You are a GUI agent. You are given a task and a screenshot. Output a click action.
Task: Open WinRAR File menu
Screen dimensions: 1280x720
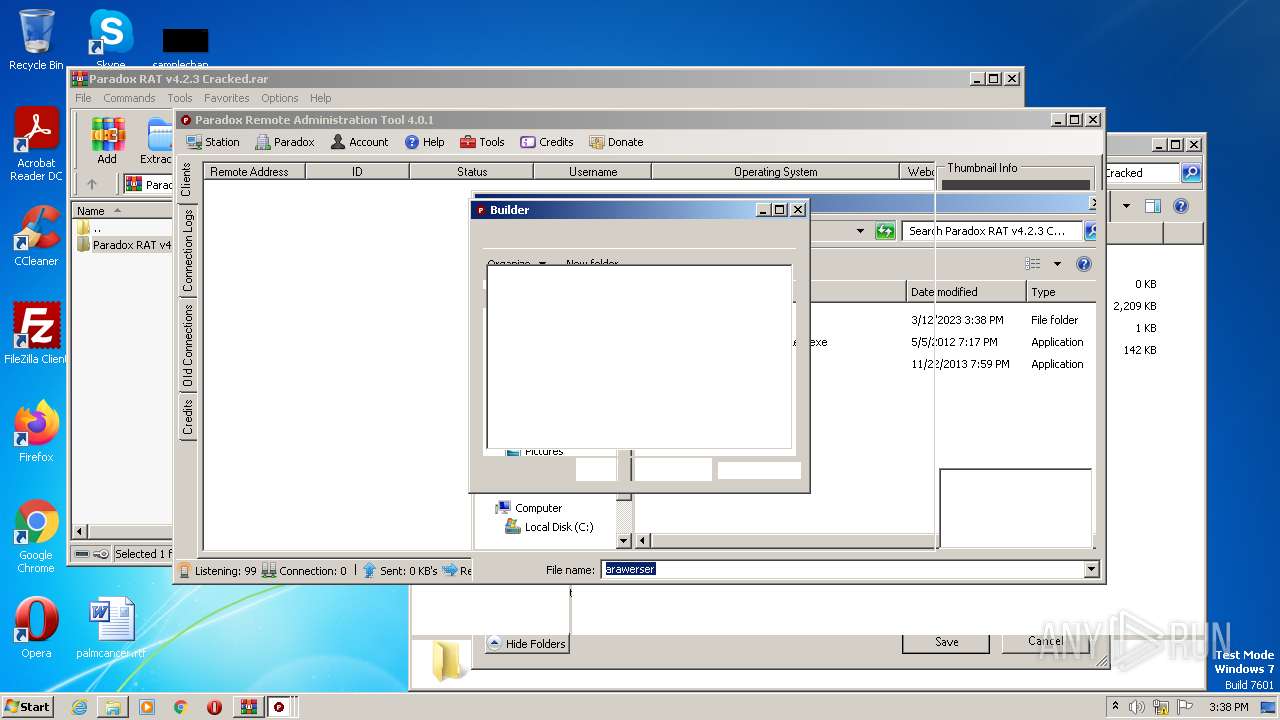coord(83,98)
